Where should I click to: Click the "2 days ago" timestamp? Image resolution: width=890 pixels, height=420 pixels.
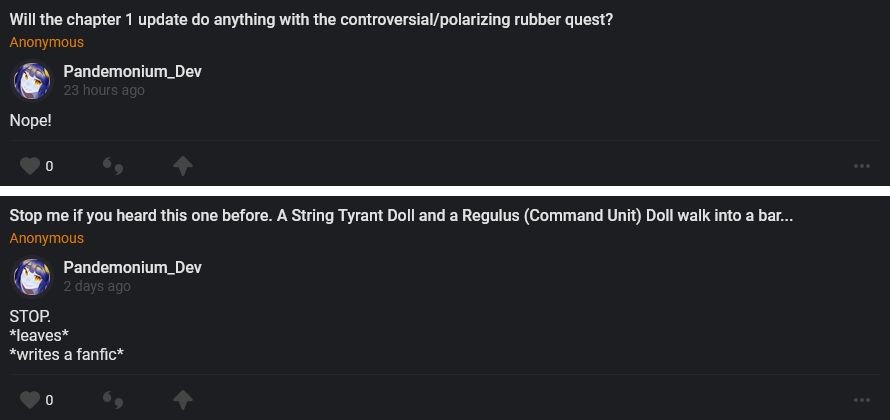click(x=97, y=286)
